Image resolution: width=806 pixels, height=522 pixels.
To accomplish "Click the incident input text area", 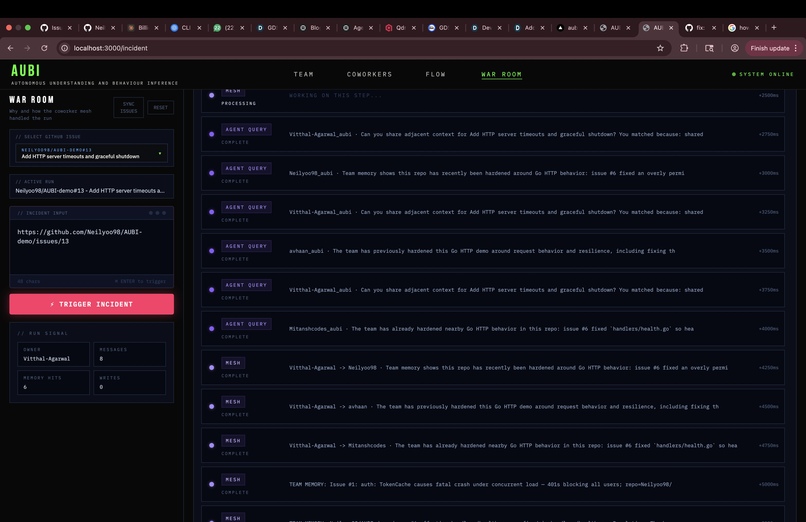I will point(91,247).
